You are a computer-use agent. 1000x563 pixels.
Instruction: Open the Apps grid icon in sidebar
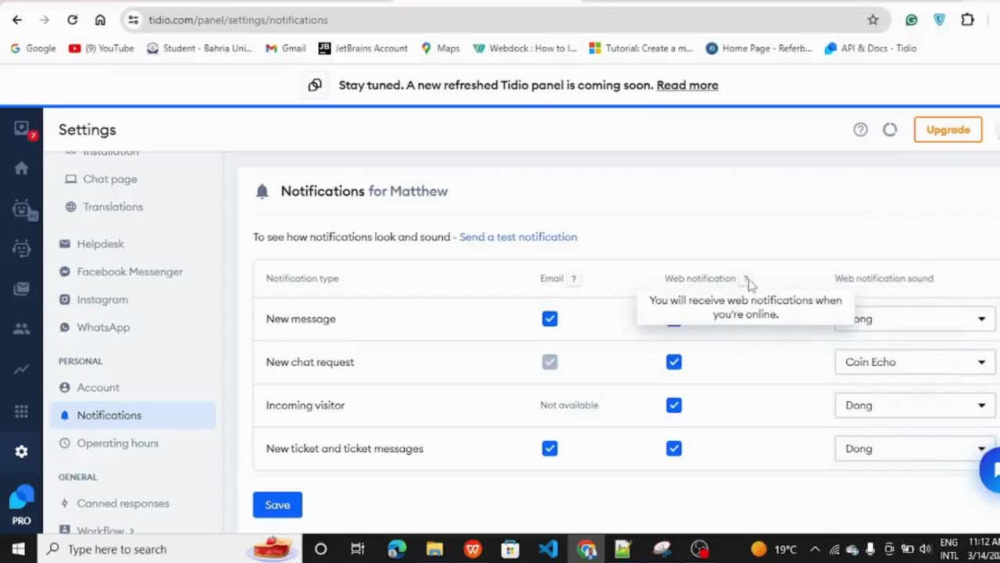tap(22, 411)
